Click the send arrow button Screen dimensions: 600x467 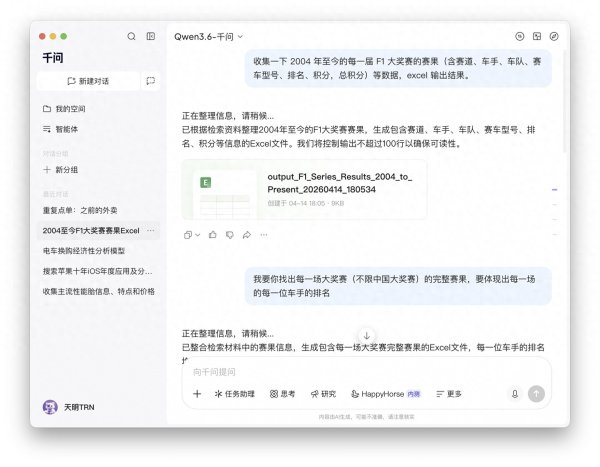click(536, 394)
